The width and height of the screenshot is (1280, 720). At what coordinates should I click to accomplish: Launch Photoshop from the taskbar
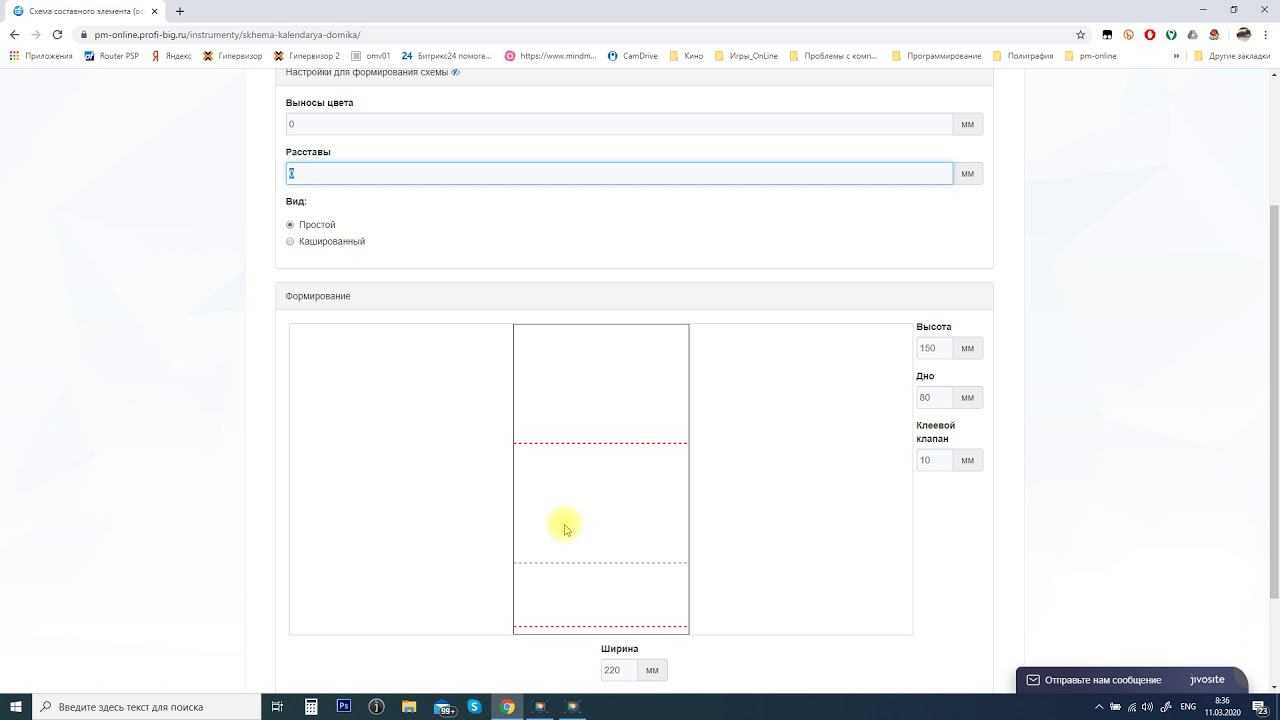coord(343,706)
